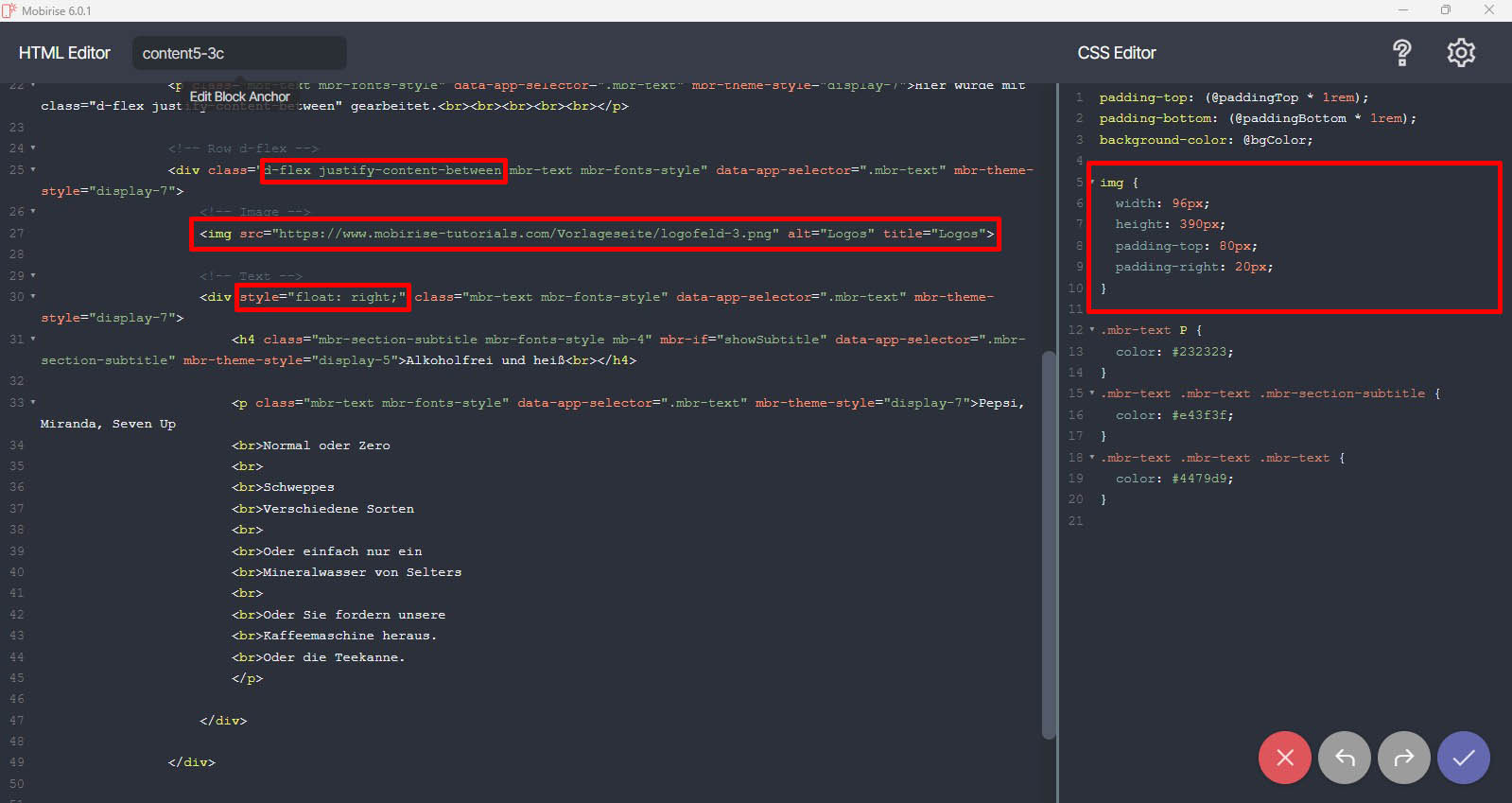The width and height of the screenshot is (1512, 803).
Task: Click the HTML editor vertical scrollbar
Action: click(1048, 544)
